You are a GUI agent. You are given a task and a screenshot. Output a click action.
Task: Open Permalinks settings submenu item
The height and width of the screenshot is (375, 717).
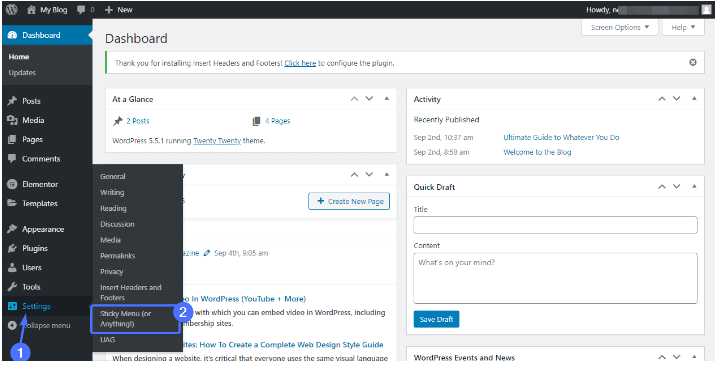pyautogui.click(x=118, y=256)
